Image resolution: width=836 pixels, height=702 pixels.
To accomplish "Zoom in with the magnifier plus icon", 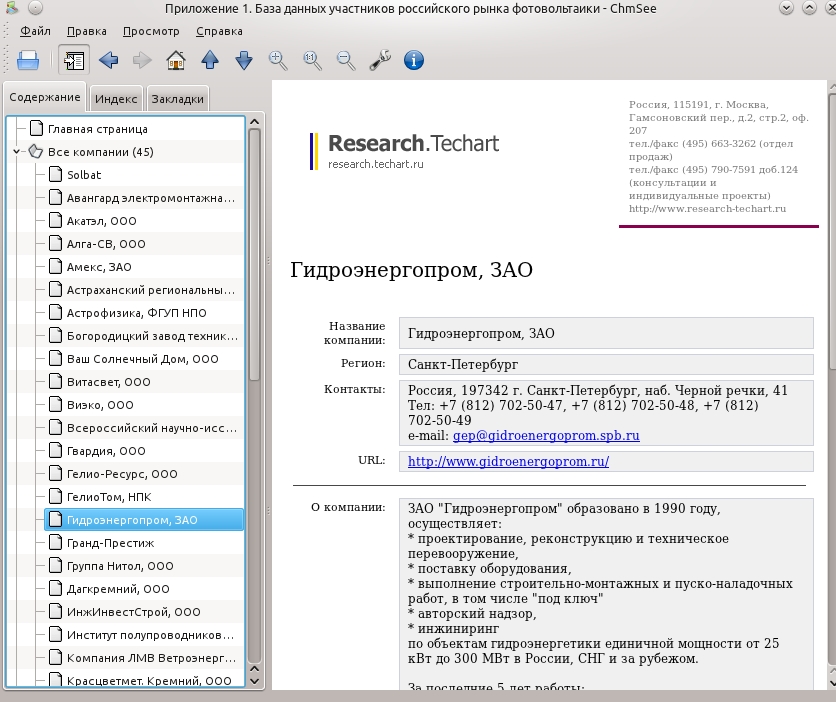I will (x=278, y=60).
